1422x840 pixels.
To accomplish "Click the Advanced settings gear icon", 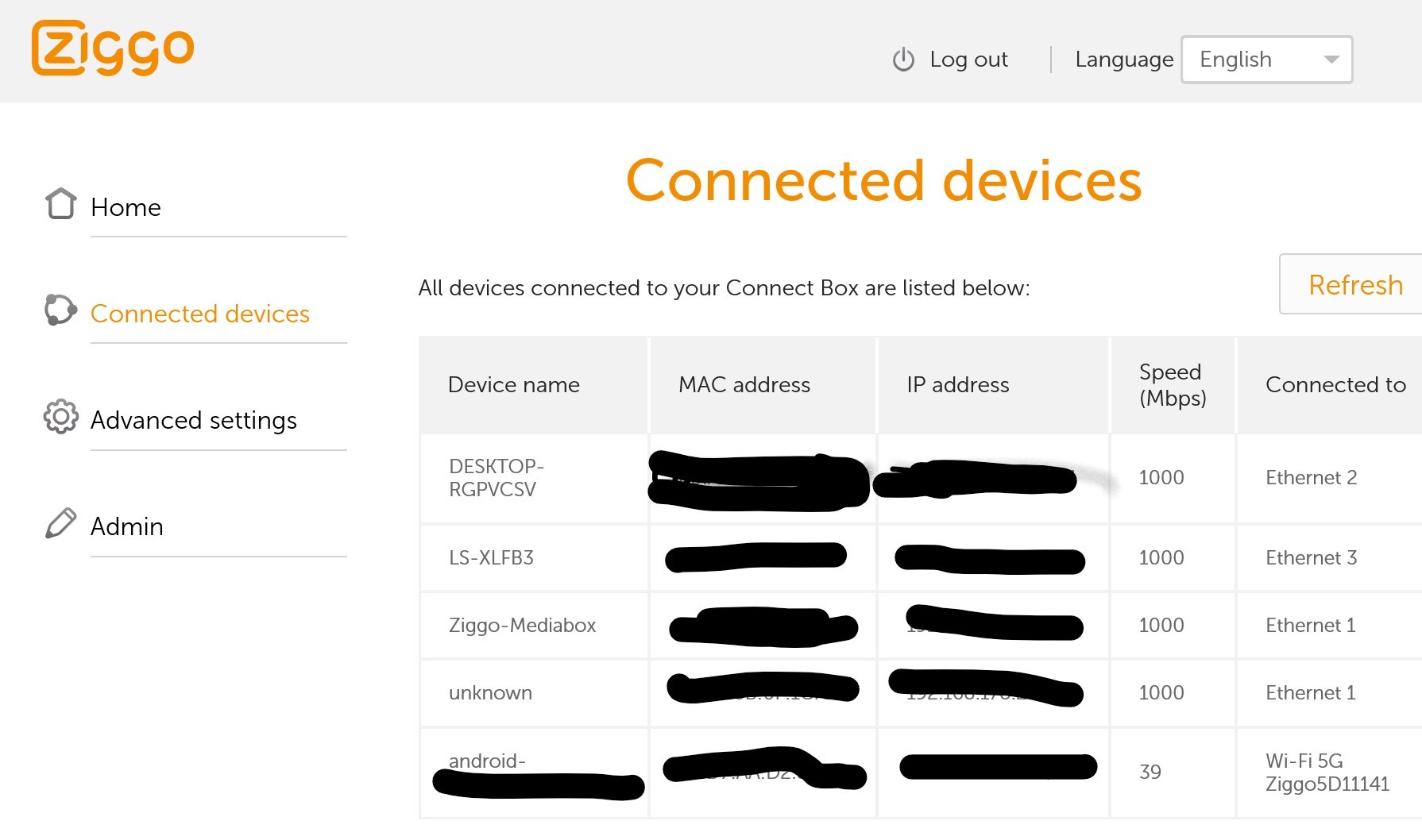I will (x=60, y=417).
